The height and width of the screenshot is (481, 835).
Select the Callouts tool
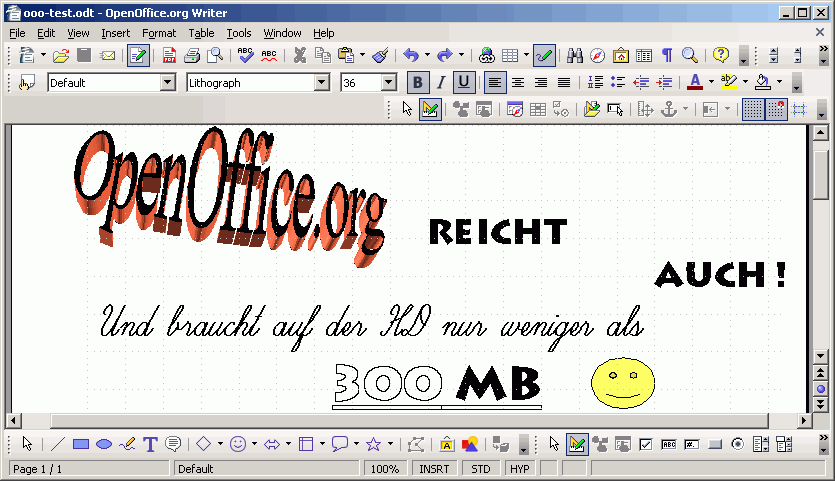point(173,444)
